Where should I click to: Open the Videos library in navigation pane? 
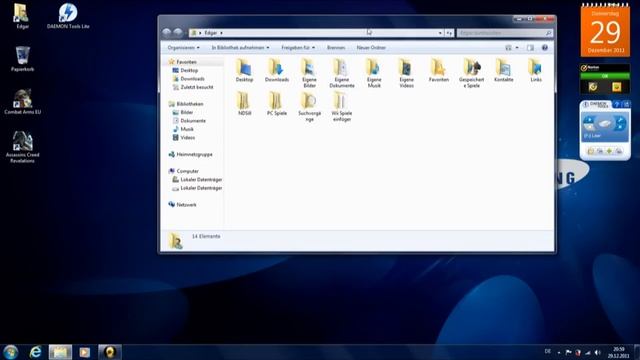coord(187,138)
